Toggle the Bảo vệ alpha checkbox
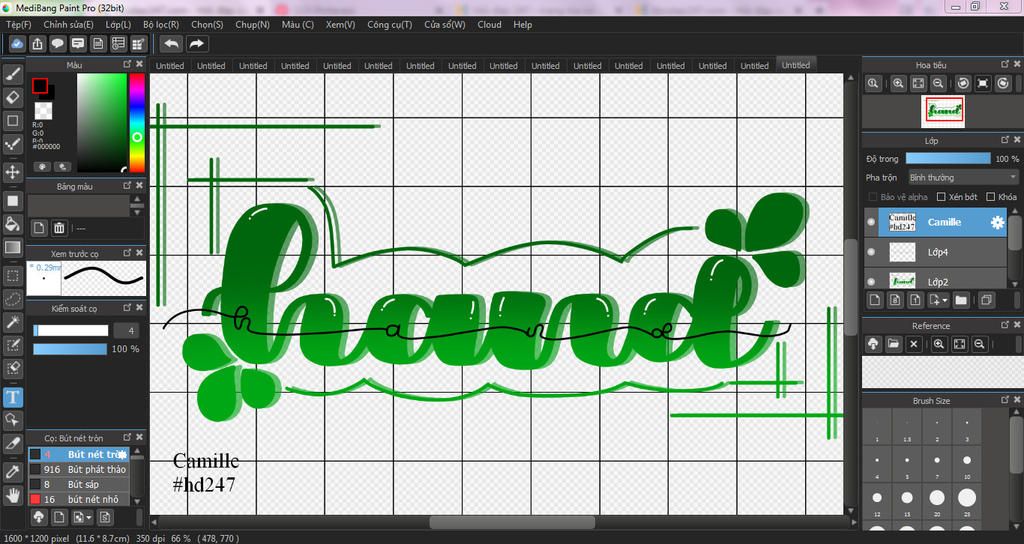The image size is (1024, 544). 872,197
